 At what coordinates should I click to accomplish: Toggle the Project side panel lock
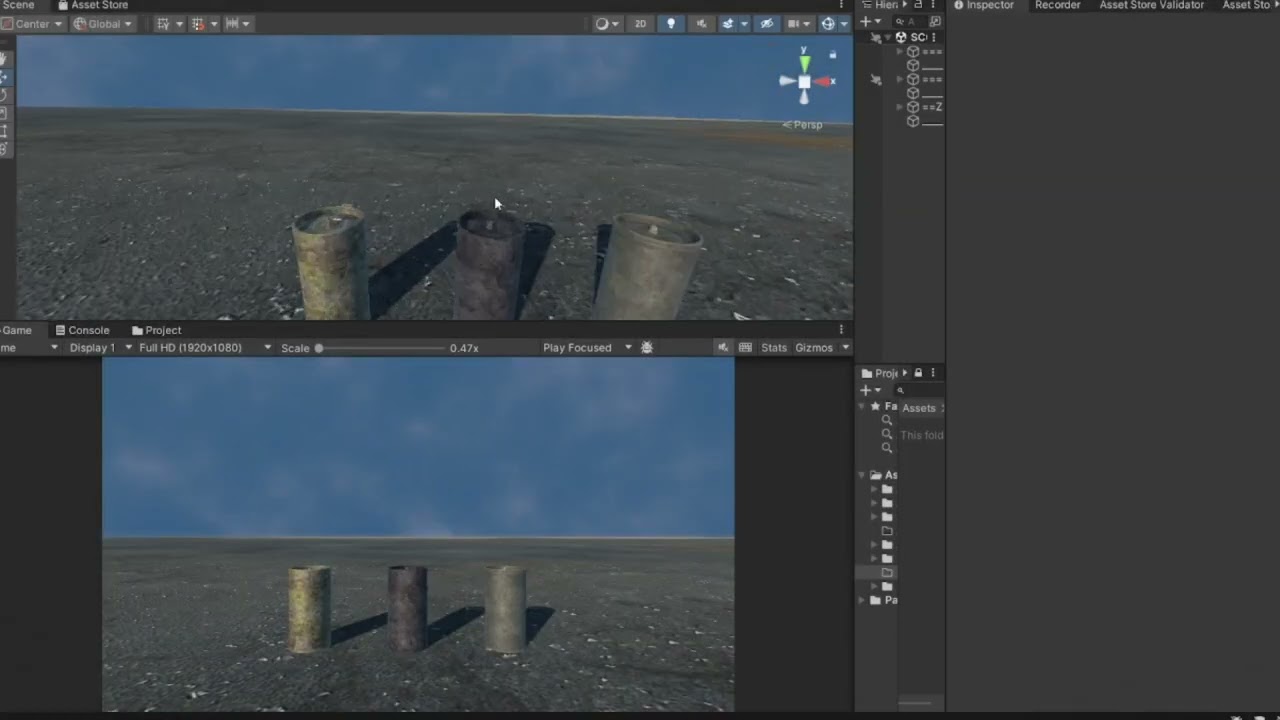[918, 373]
